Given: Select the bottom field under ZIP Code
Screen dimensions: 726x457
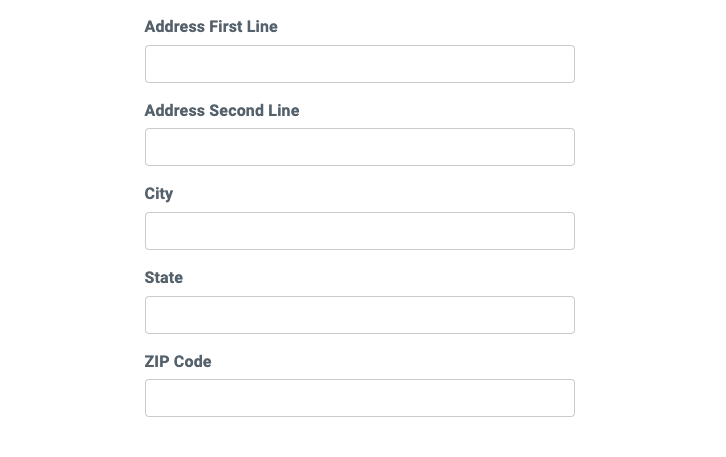Looking at the screenshot, I should coord(359,398).
